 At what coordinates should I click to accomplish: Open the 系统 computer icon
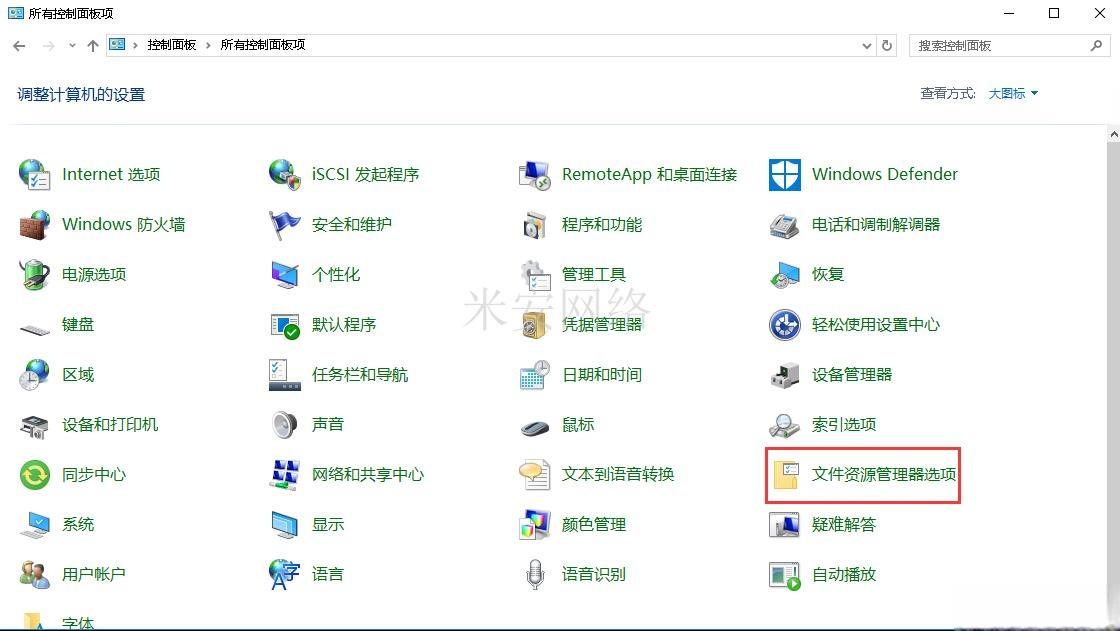click(34, 525)
